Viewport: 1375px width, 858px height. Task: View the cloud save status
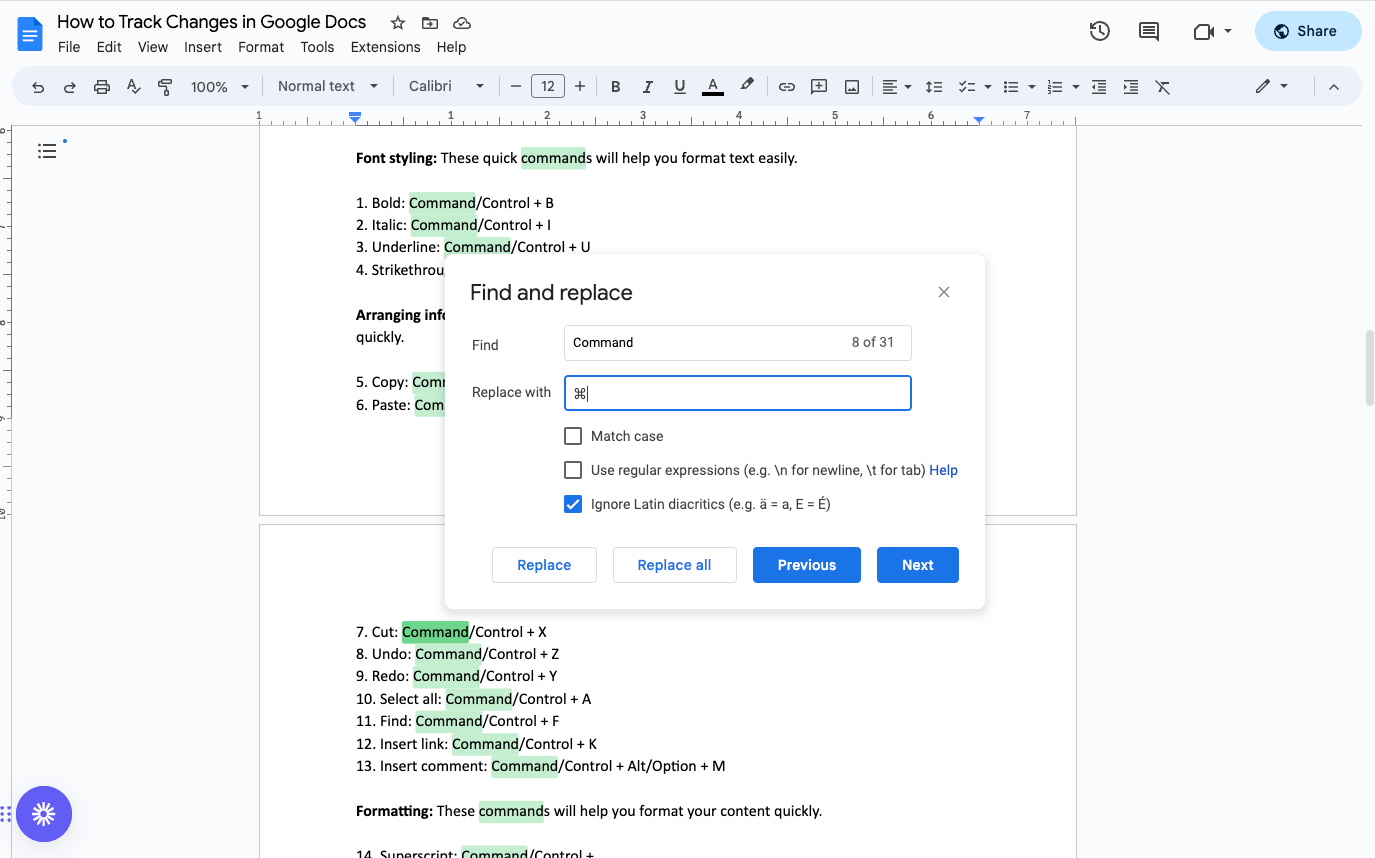[x=462, y=22]
